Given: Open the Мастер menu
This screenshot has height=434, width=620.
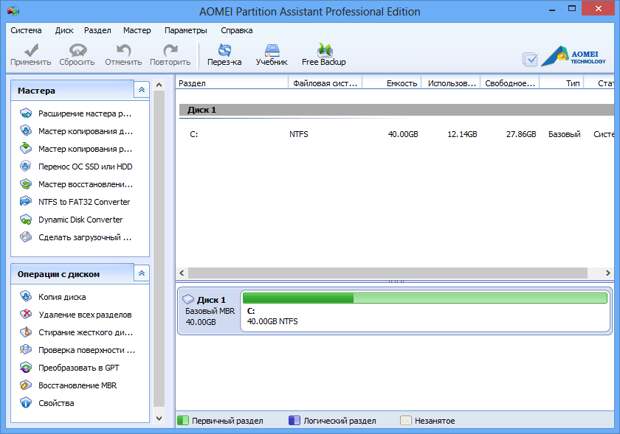Looking at the screenshot, I should pos(137,30).
